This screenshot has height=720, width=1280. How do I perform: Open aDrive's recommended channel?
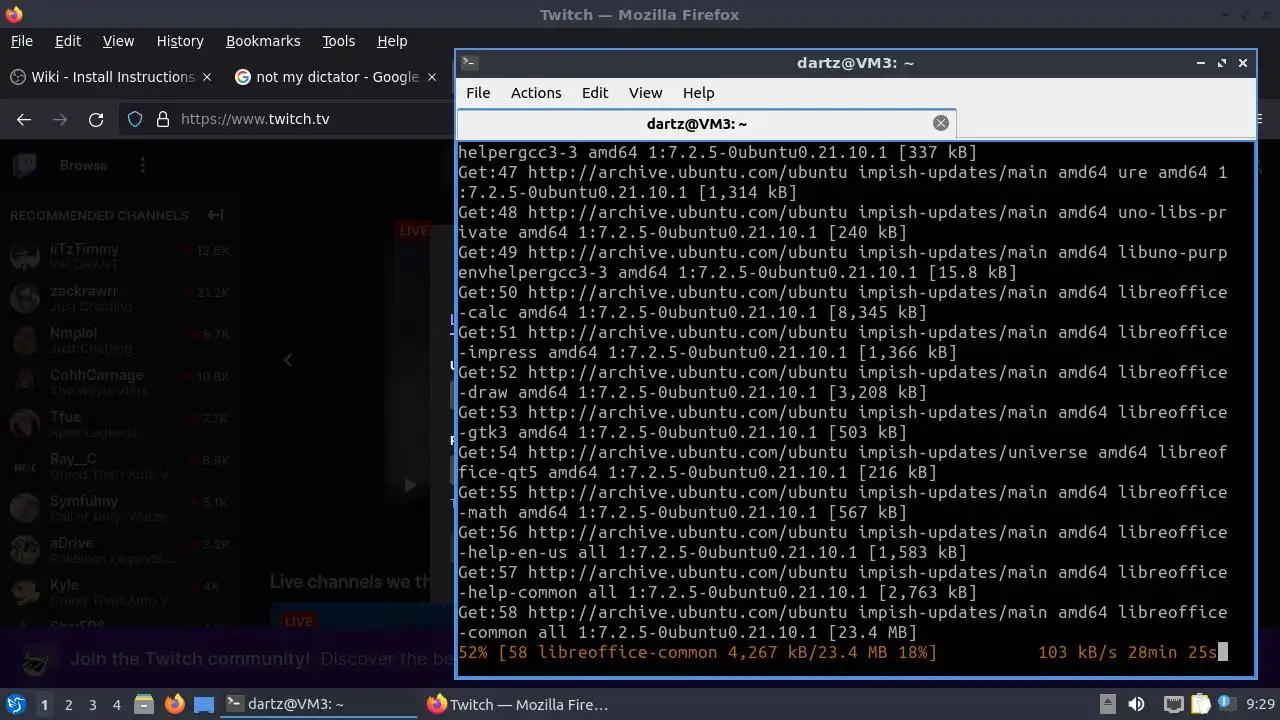tap(120, 550)
